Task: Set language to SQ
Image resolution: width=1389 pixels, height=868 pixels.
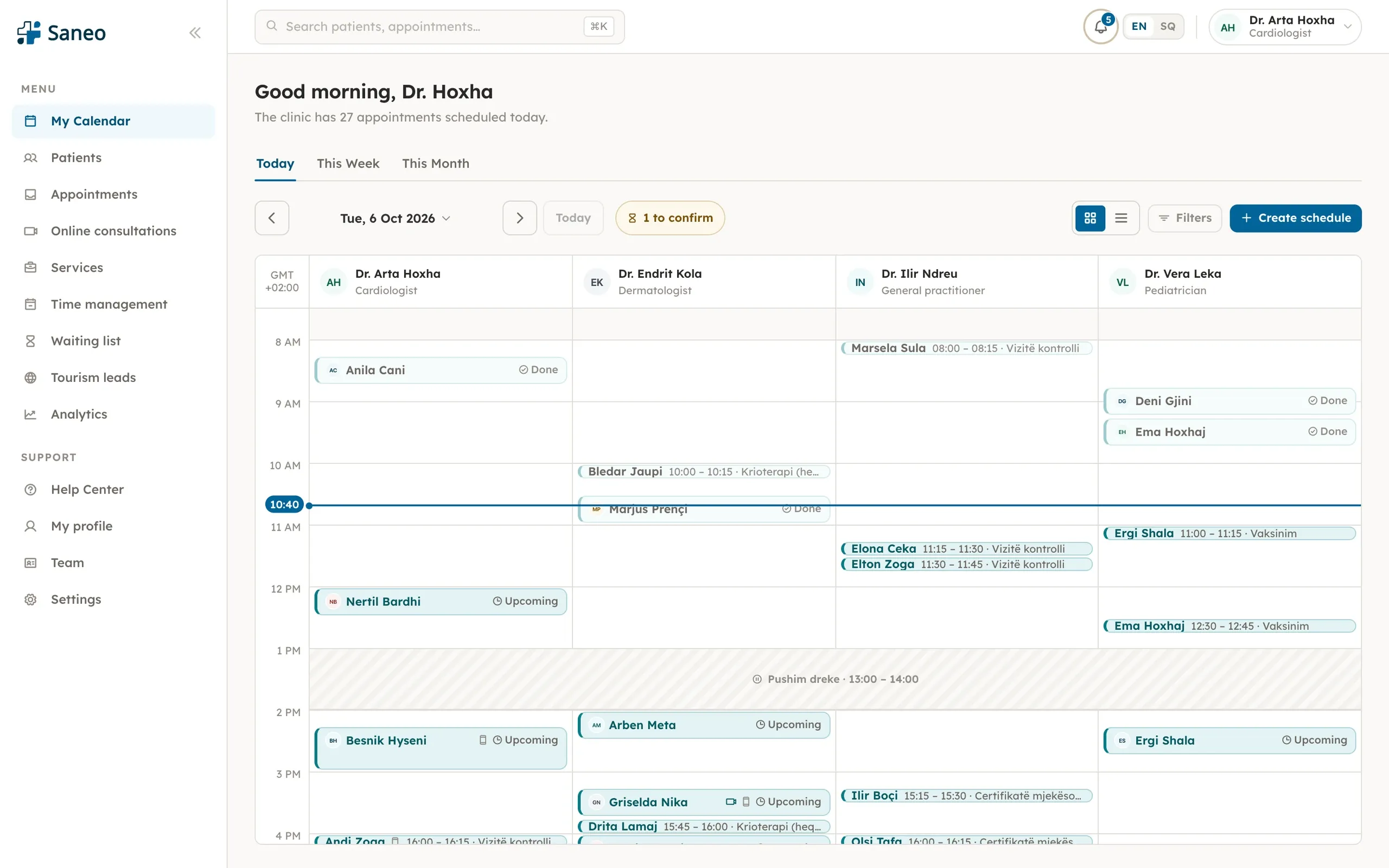Action: click(x=1168, y=27)
